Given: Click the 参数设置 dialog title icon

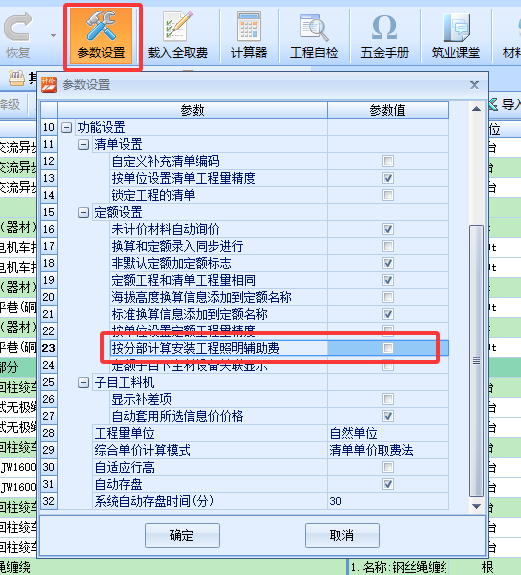Looking at the screenshot, I should click(x=49, y=85).
